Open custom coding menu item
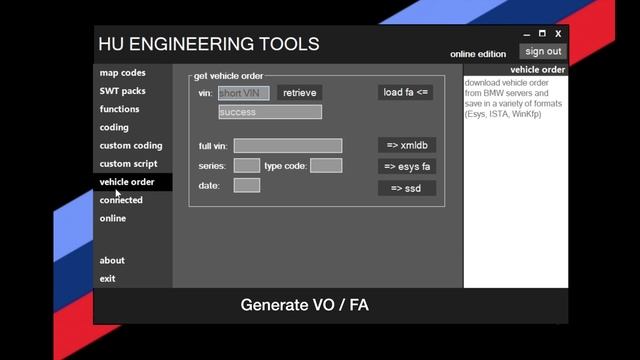The image size is (640, 360). pos(131,146)
